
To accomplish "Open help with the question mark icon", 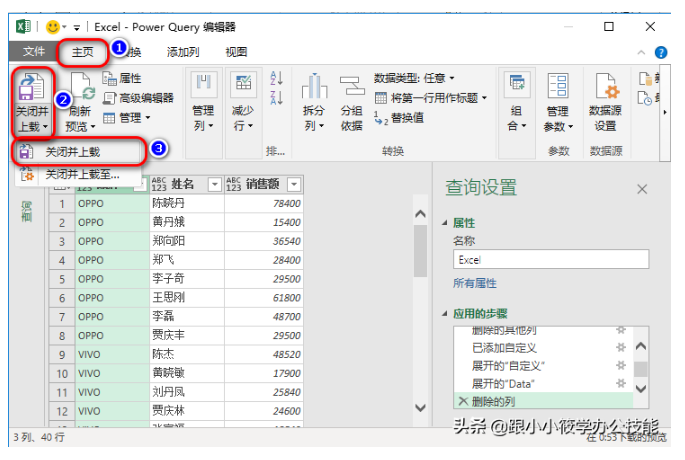I will click(661, 52).
